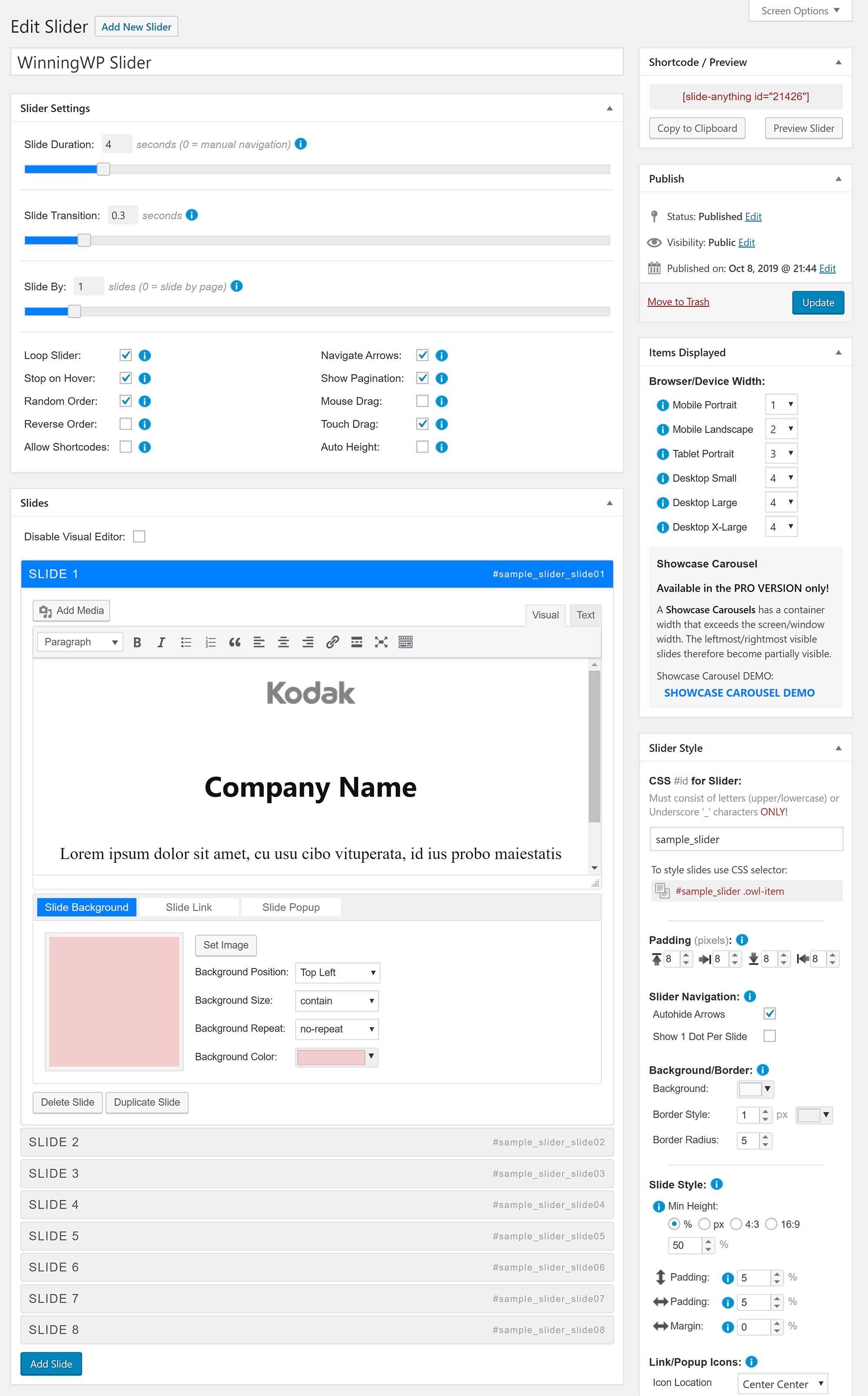The height and width of the screenshot is (1396, 868).
Task: Open Background Repeat dropdown
Action: [x=337, y=1029]
